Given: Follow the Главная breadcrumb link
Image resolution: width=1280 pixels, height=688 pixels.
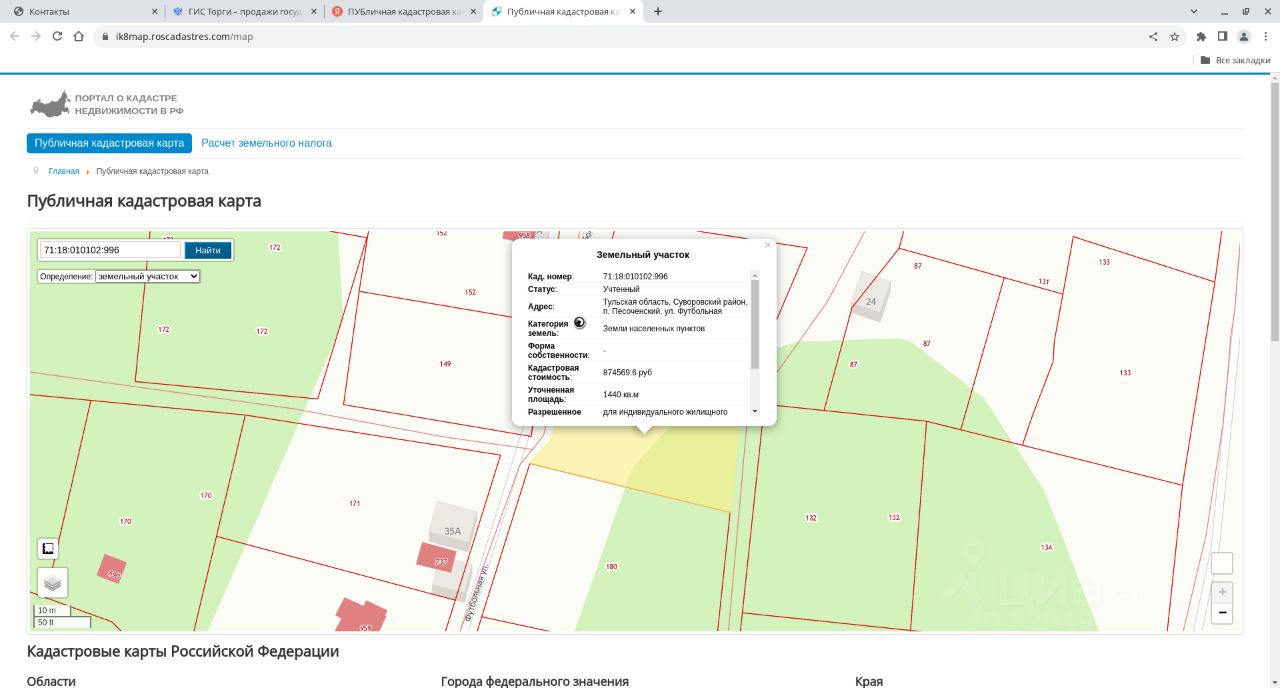Looking at the screenshot, I should (x=64, y=171).
